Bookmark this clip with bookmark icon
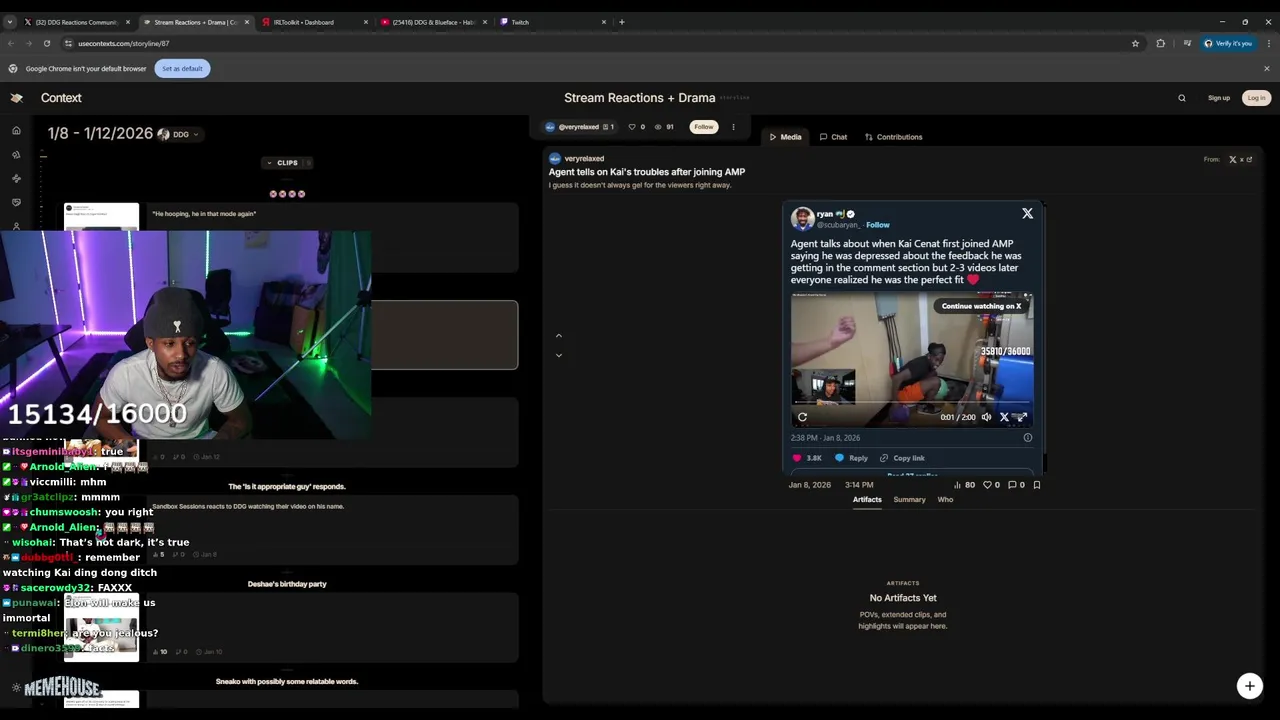 coord(1037,485)
